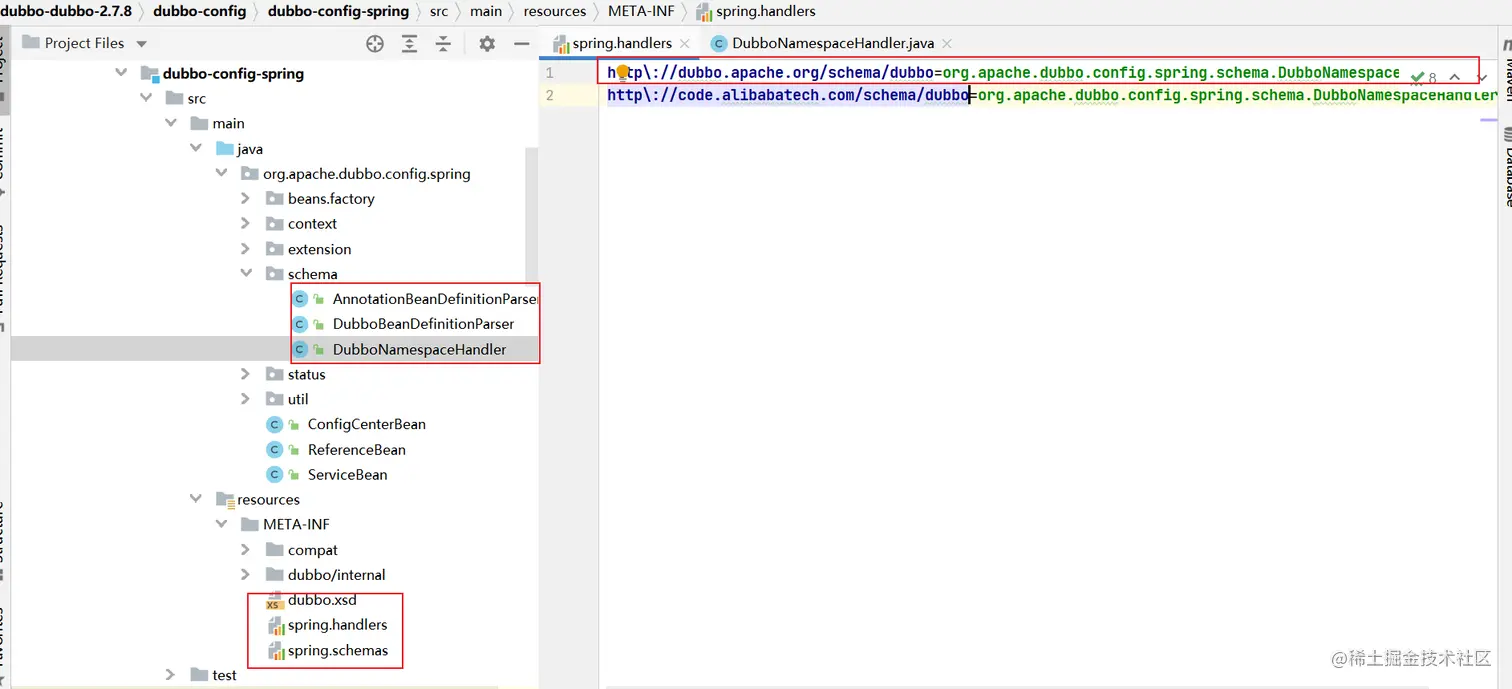Expand the beans.factory package
1512x689 pixels.
click(x=246, y=198)
